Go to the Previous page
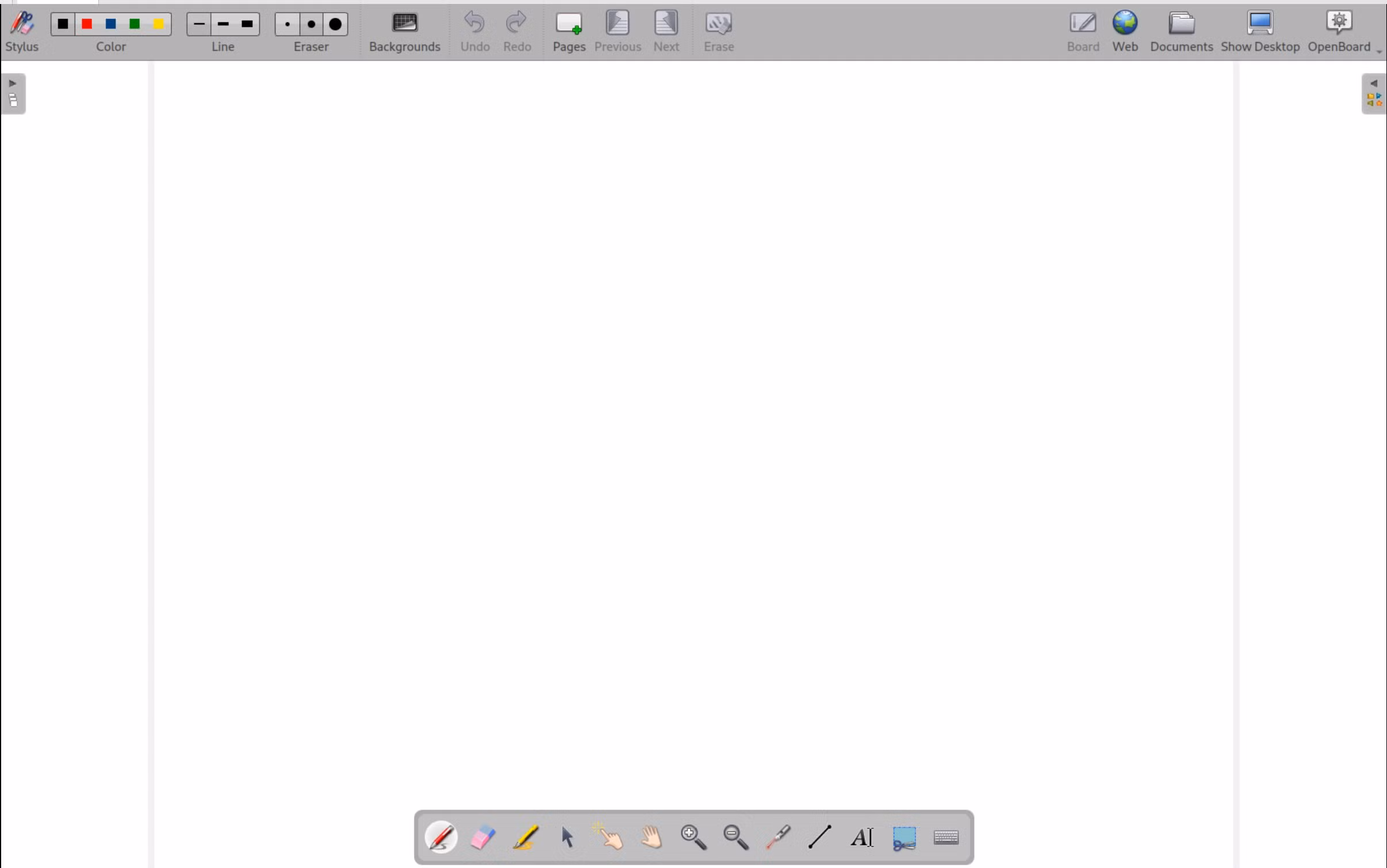Image resolution: width=1387 pixels, height=868 pixels. click(618, 32)
